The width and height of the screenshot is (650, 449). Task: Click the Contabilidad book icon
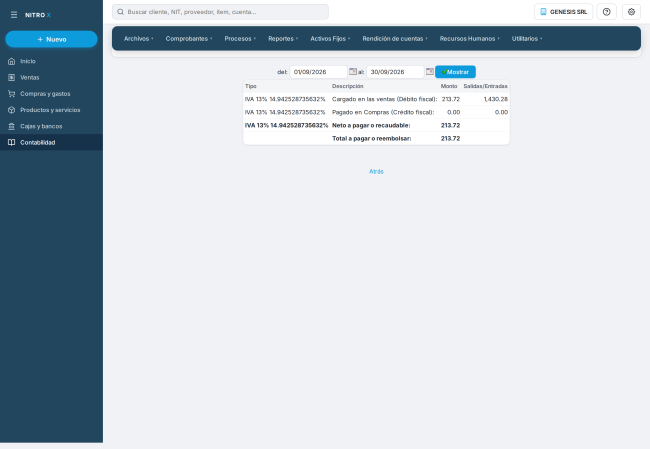(x=12, y=143)
